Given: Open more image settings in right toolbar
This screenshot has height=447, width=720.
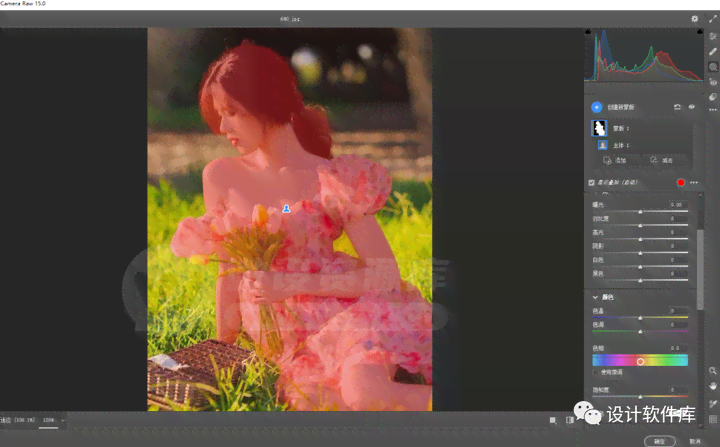Looking at the screenshot, I should pyautogui.click(x=713, y=110).
